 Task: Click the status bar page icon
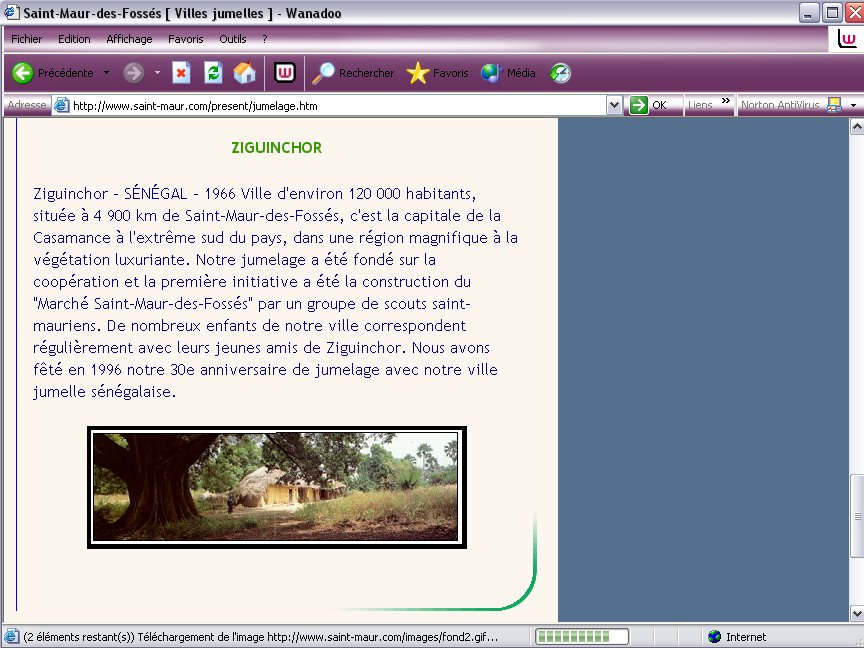click(12, 636)
